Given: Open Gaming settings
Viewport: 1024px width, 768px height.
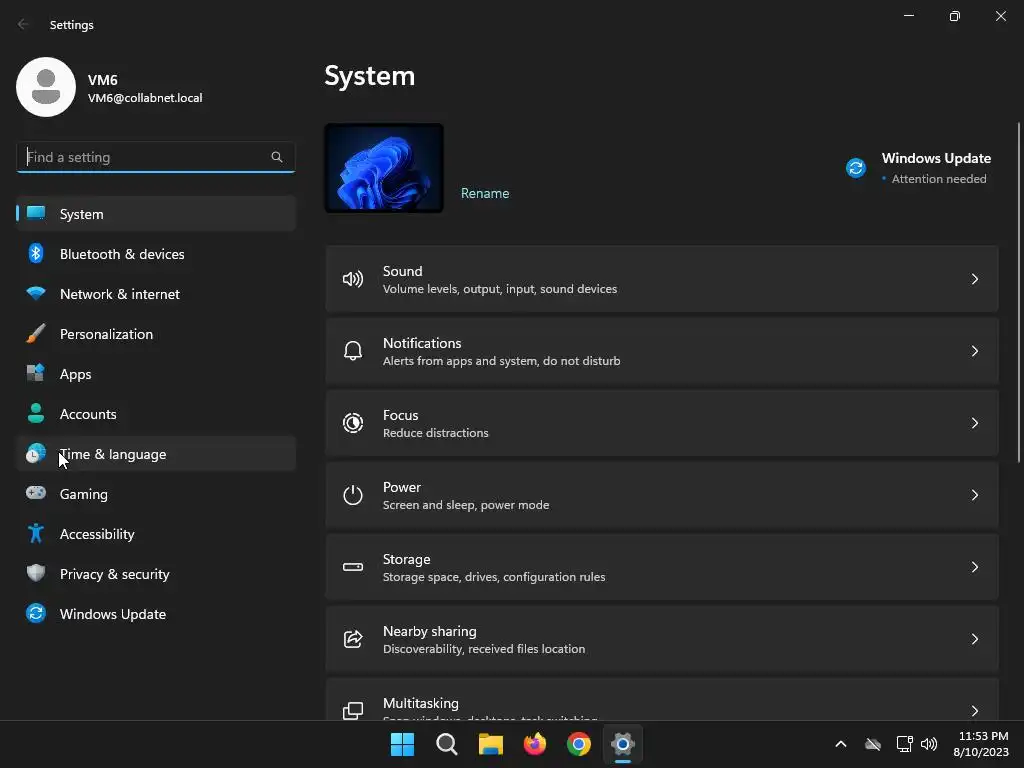Looking at the screenshot, I should click(156, 494).
